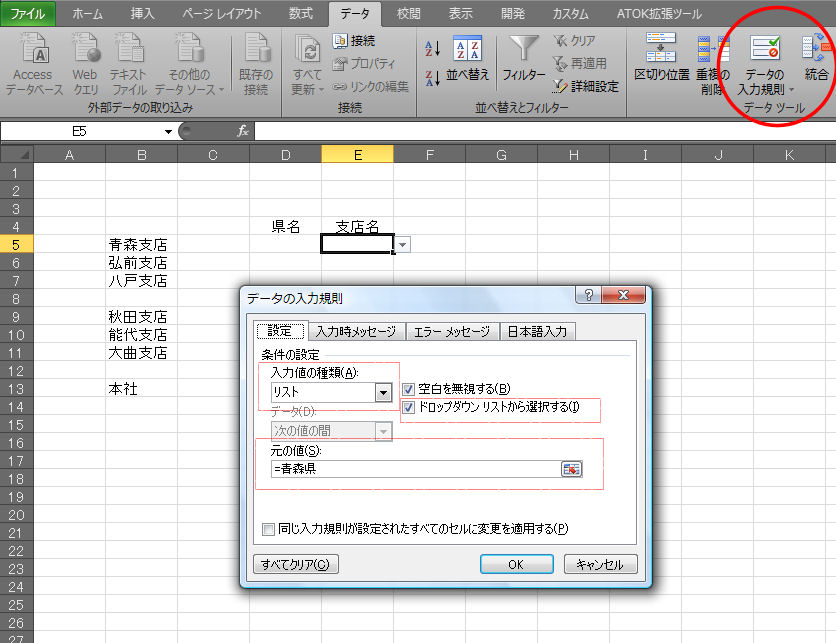
Task: Click the プロパティ properties button
Action: (364, 63)
